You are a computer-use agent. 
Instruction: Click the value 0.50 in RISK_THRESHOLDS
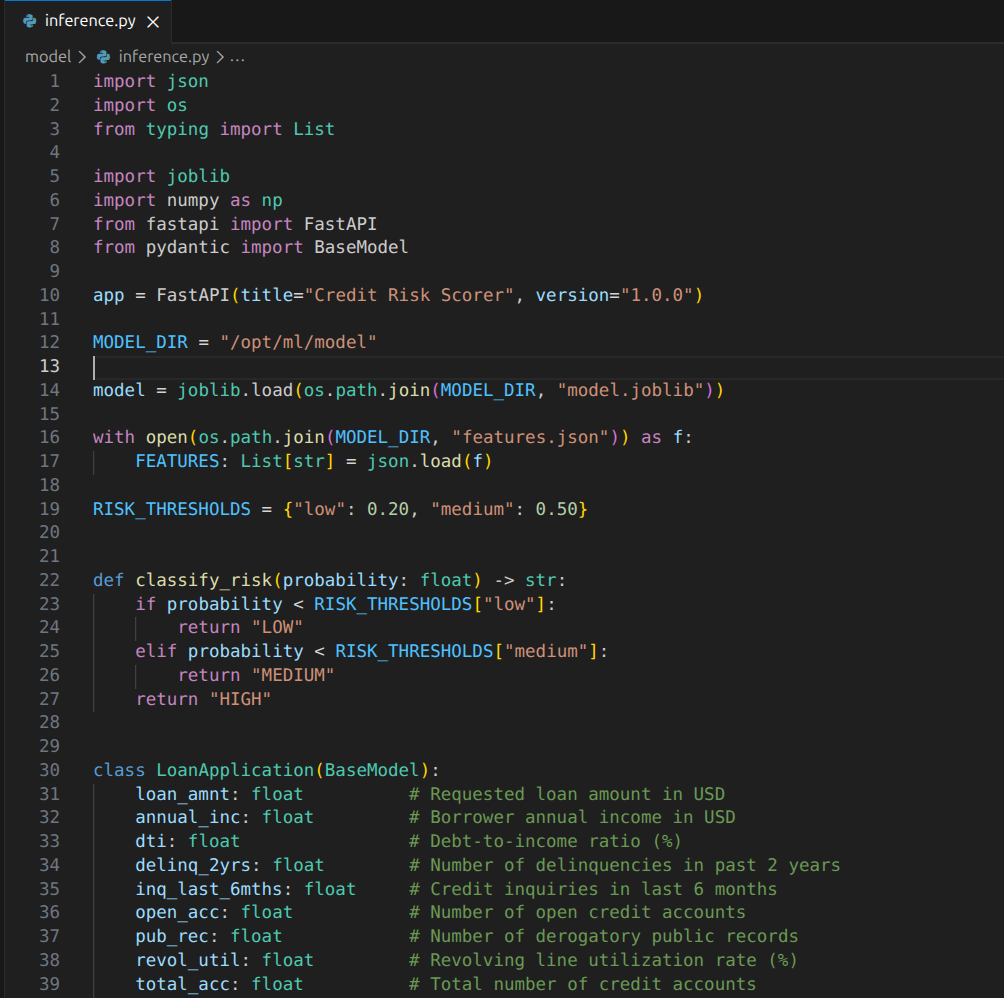point(556,509)
